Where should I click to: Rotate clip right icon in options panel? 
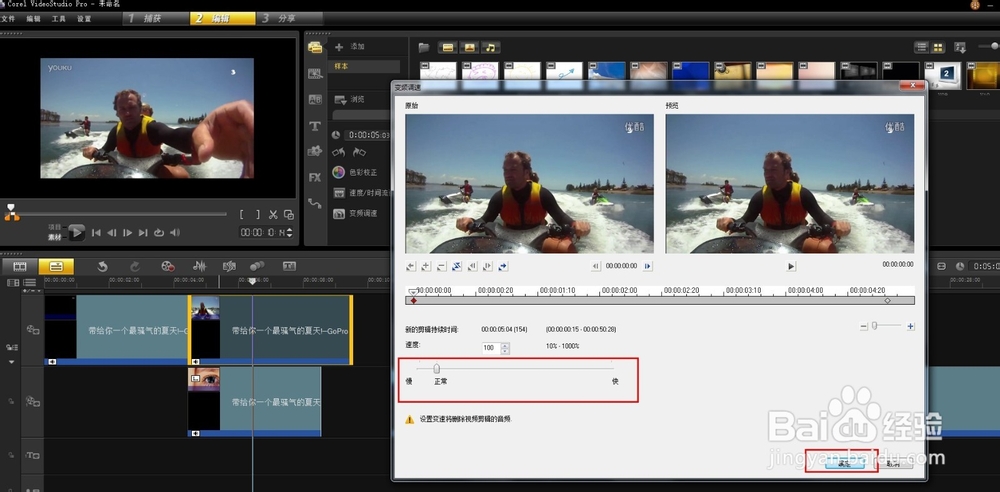(x=360, y=153)
